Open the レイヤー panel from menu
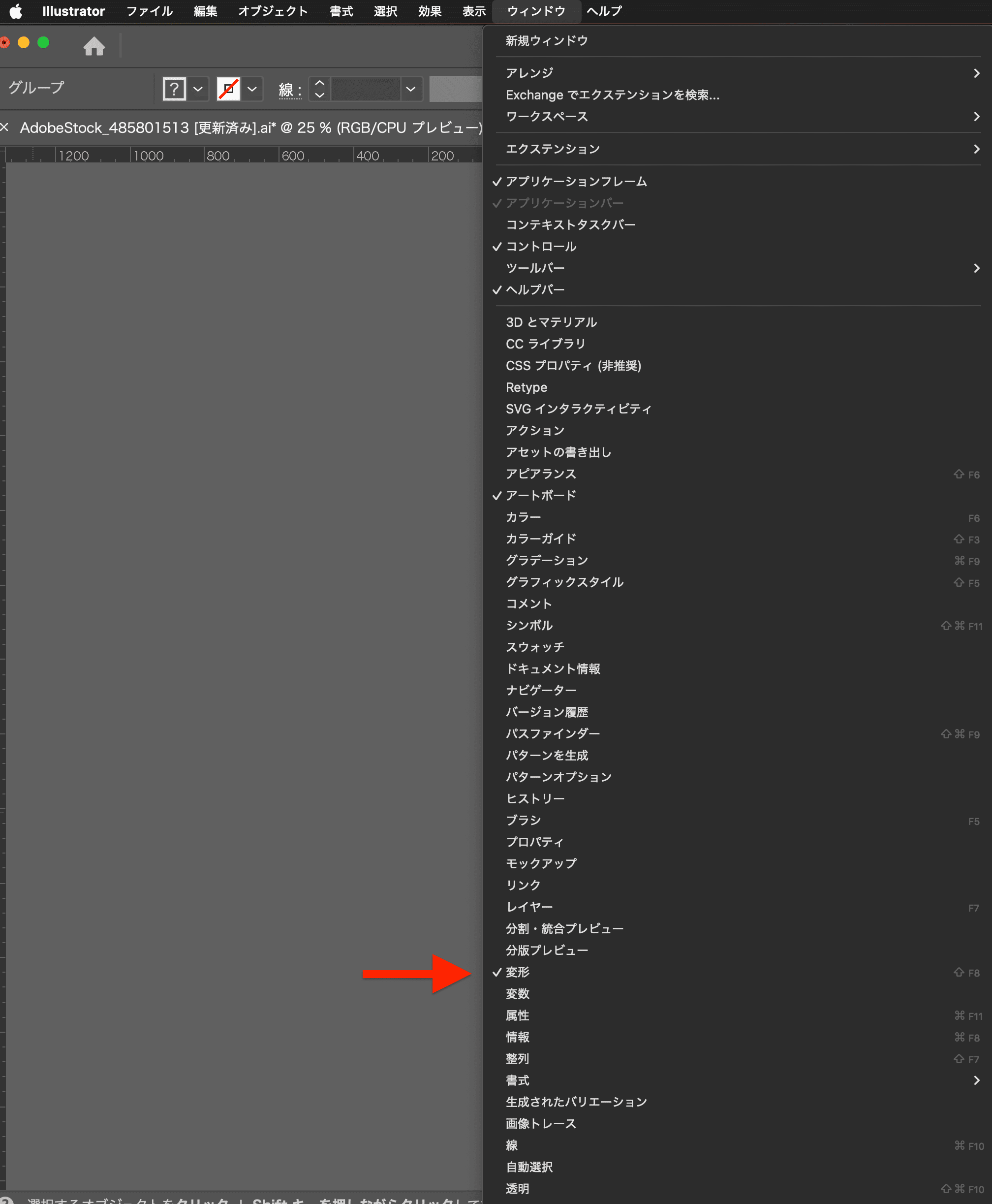992x1204 pixels. (529, 907)
